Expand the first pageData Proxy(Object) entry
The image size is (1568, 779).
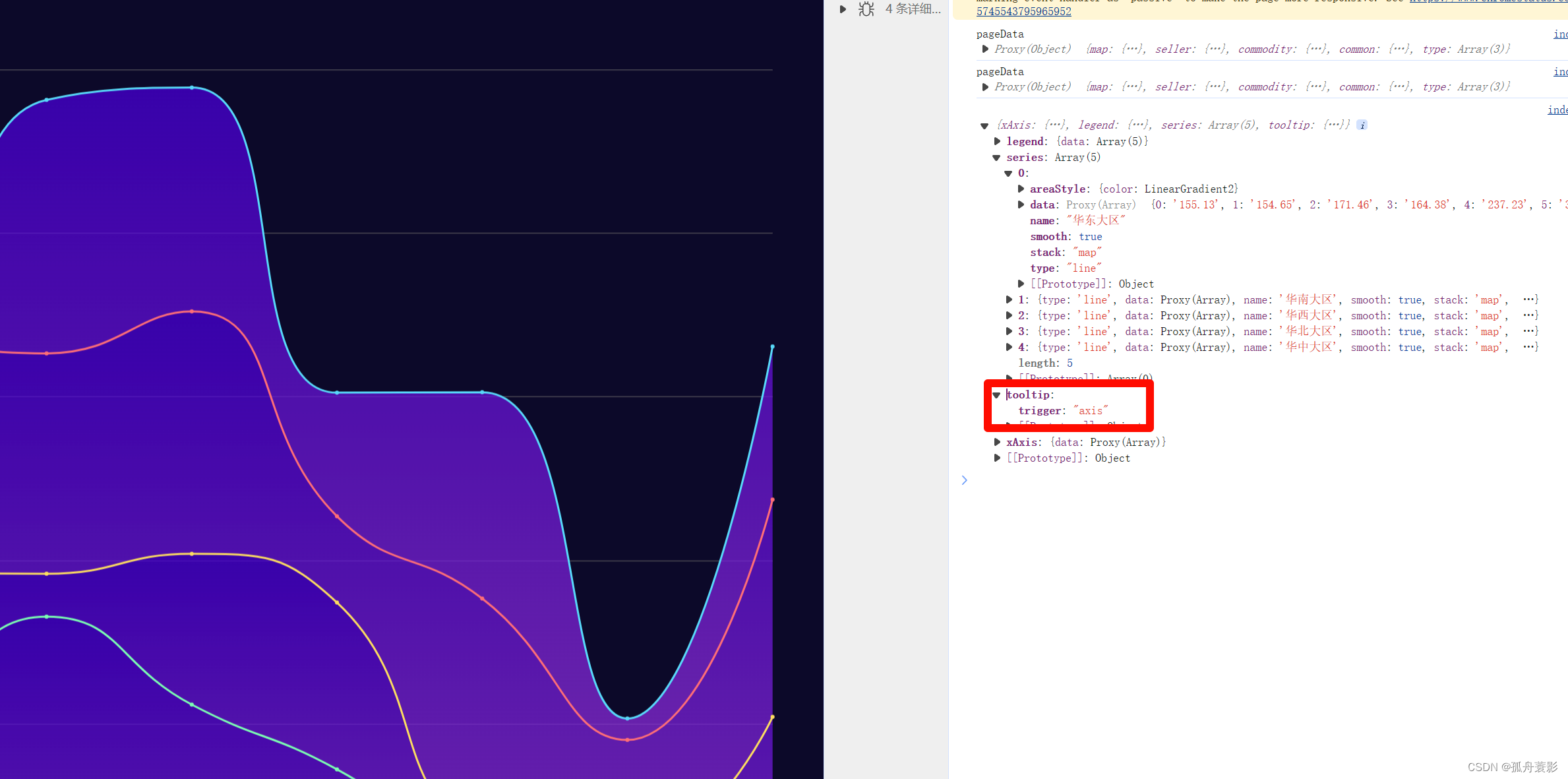(985, 49)
